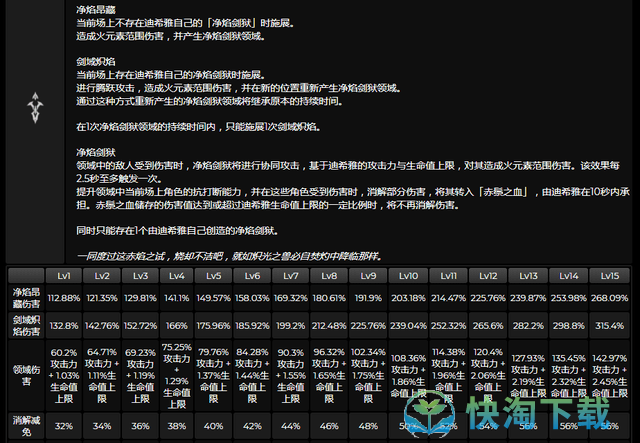The image size is (640, 443).
Task: Click the 315.4% cell in the Lv15 column
Action: [609, 325]
